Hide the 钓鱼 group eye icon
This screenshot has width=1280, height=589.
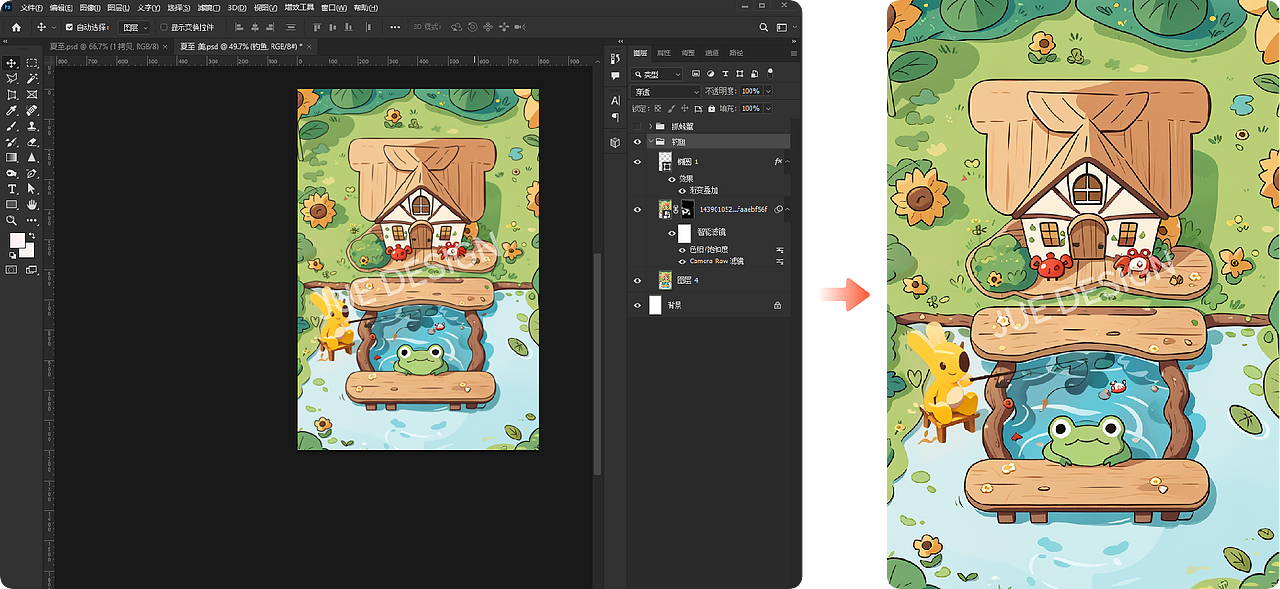pyautogui.click(x=637, y=142)
